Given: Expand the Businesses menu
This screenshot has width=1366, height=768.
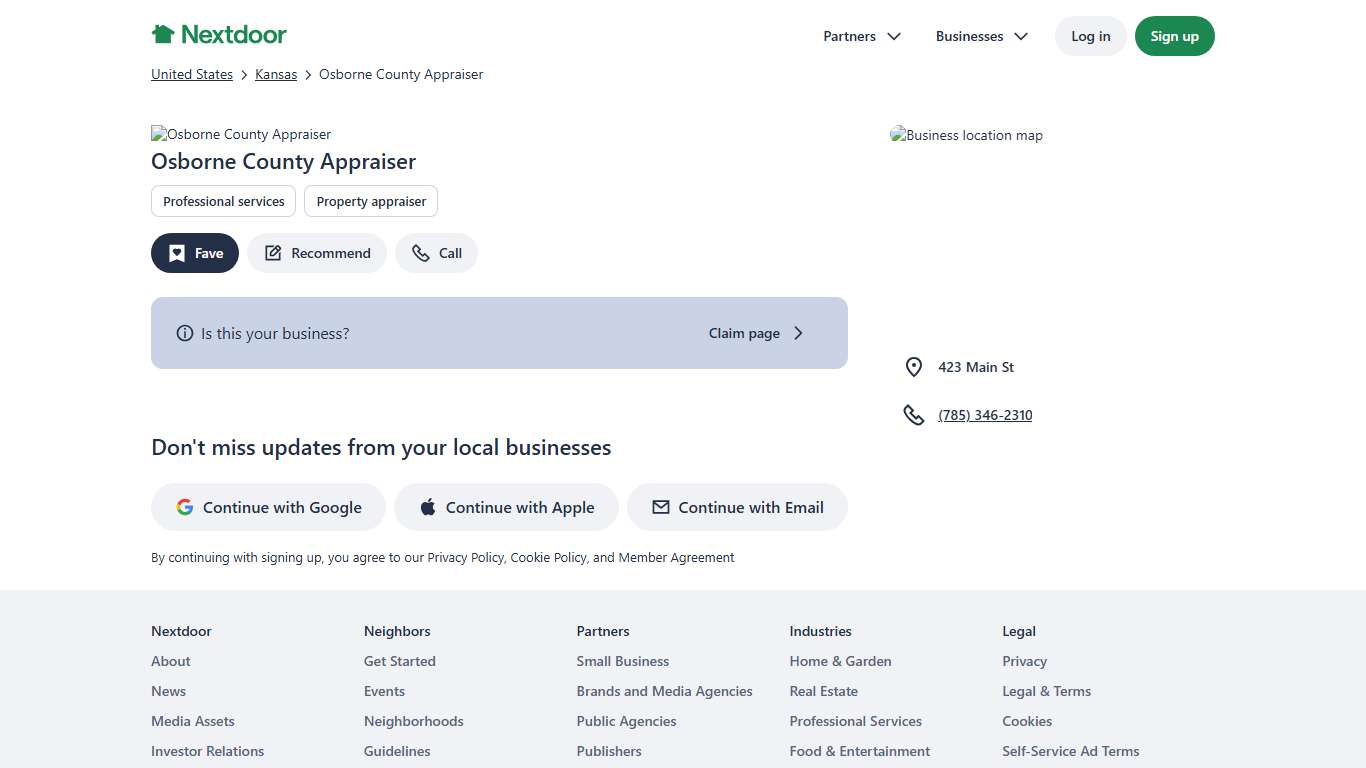Looking at the screenshot, I should [981, 36].
